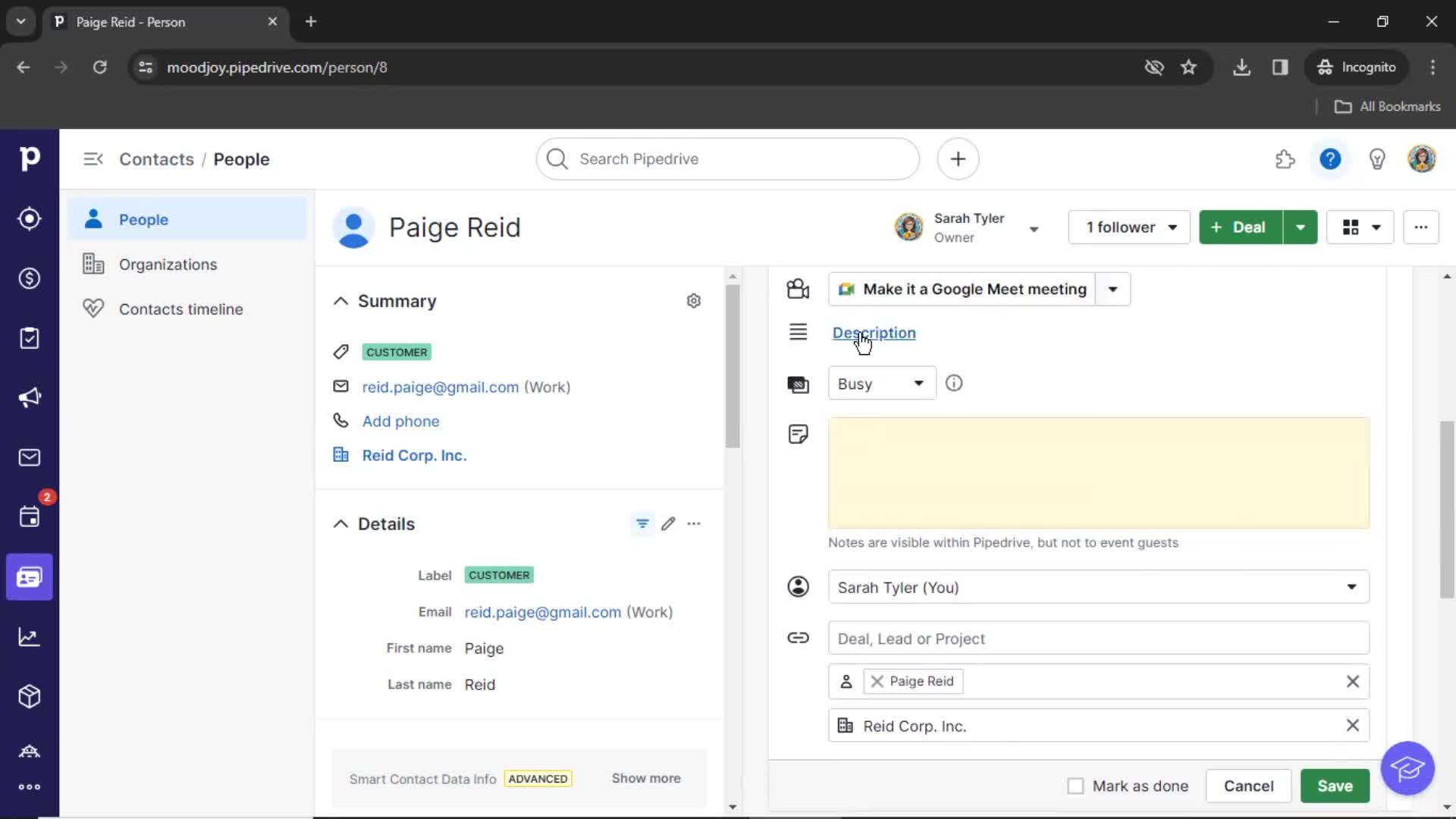
Task: Toggle the Google Meet meeting dropdown arrow
Action: 1113,289
